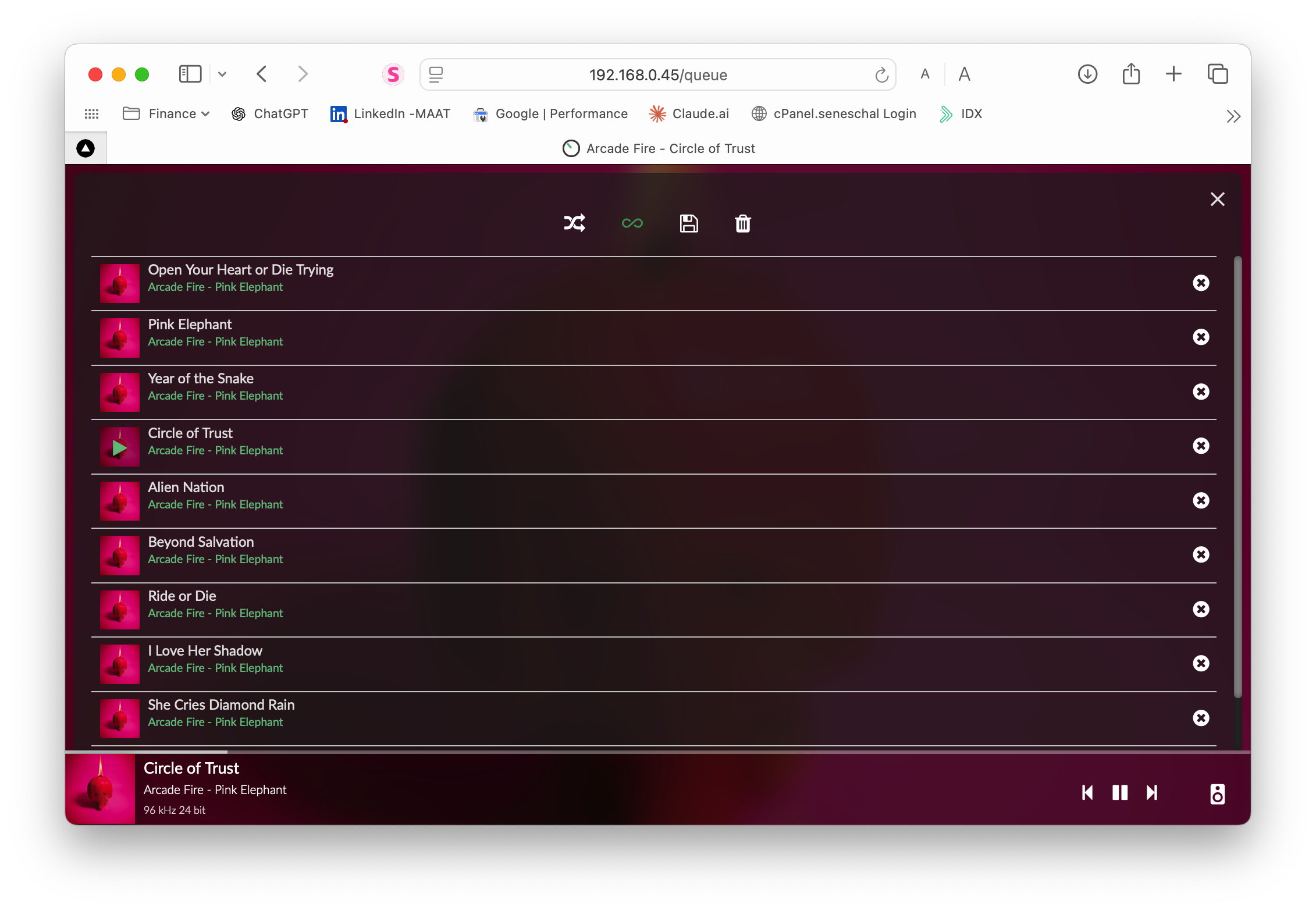Screen dimensions: 1316x911
Task: Remove She Cries Diamond Rain from queue
Action: (1201, 718)
